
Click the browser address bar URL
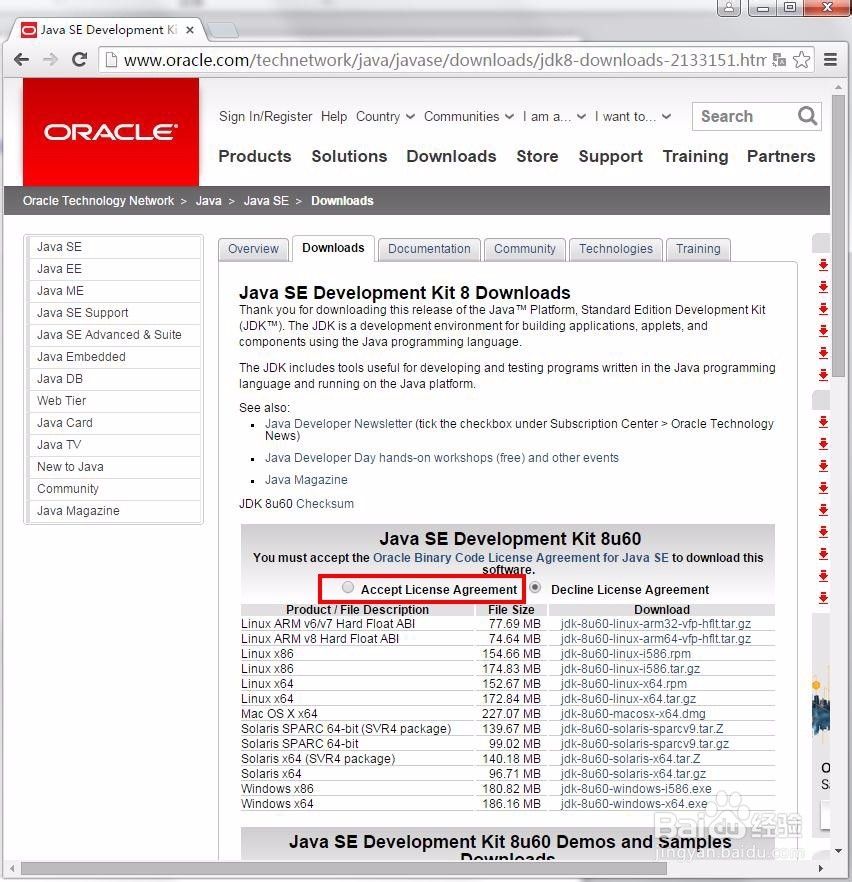click(x=444, y=60)
